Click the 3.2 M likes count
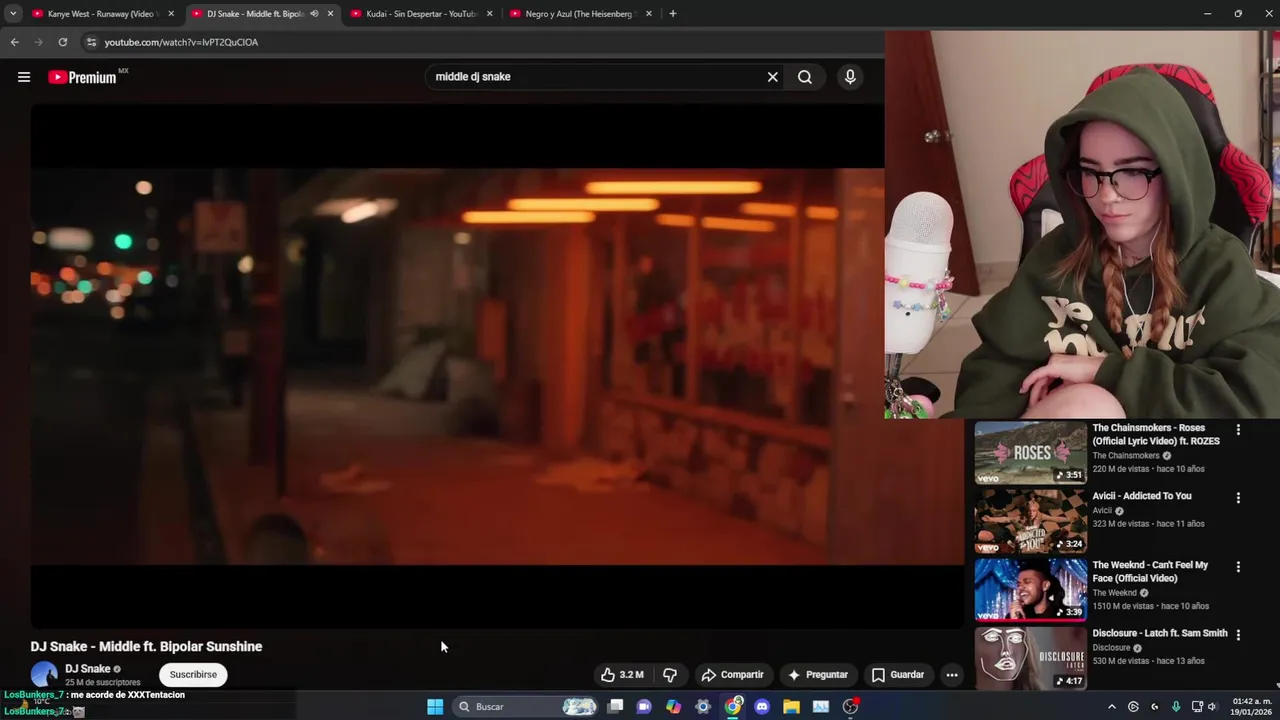 [632, 675]
